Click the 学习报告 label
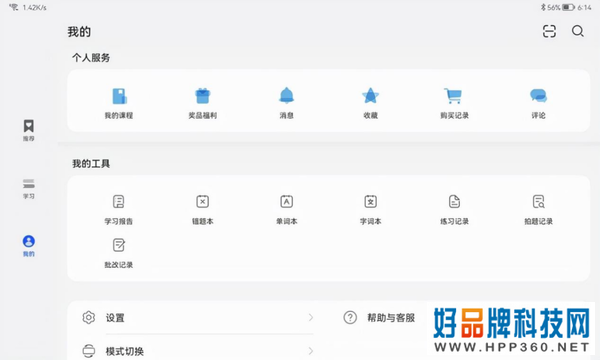 pyautogui.click(x=119, y=222)
